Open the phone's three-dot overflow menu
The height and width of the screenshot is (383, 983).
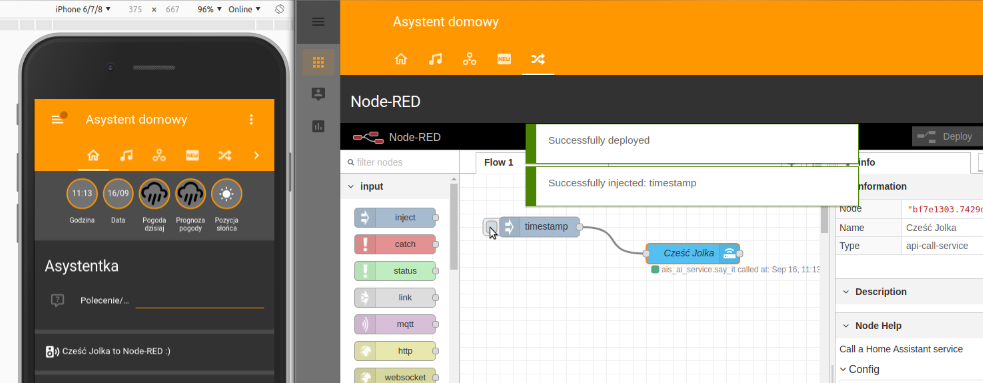click(x=251, y=119)
